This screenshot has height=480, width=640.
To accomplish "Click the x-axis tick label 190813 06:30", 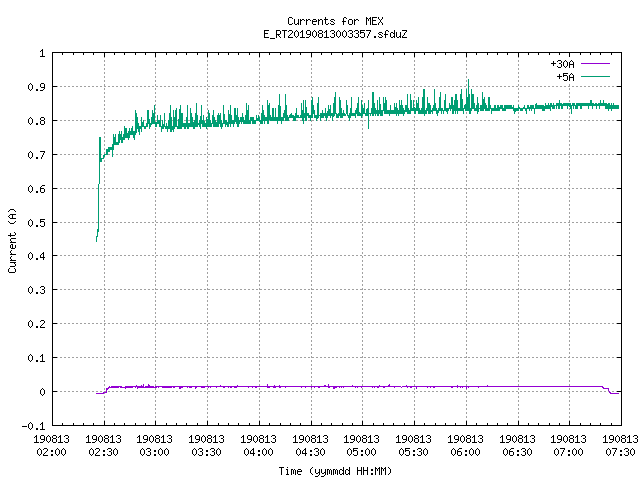I will pos(517,445).
